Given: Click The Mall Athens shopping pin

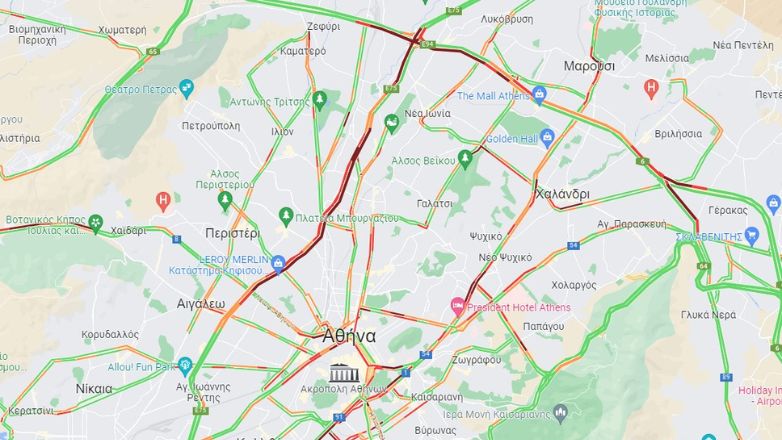Looking at the screenshot, I should point(539,95).
